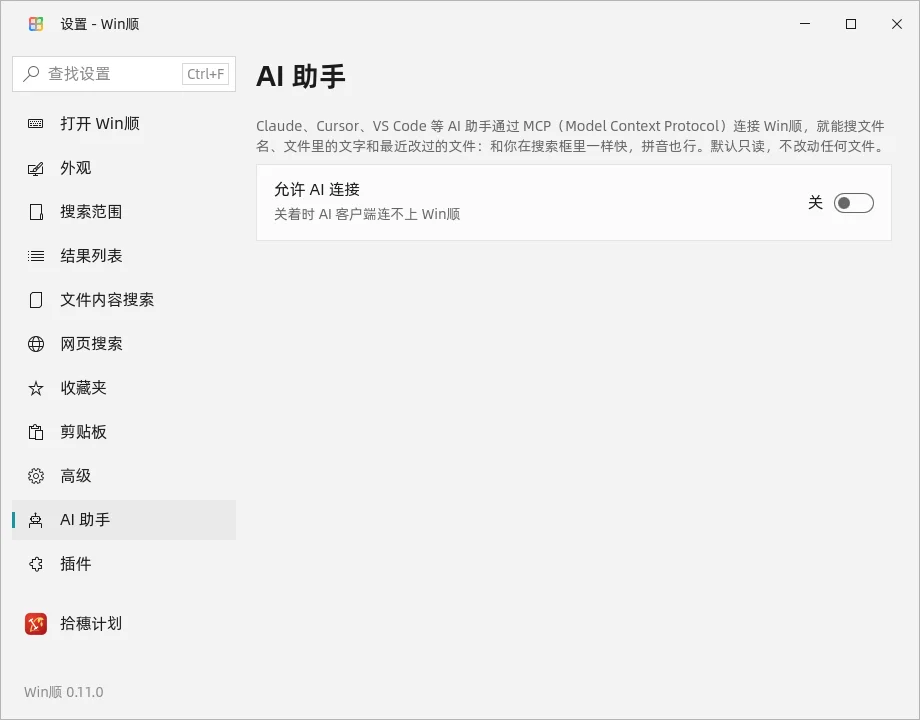Select the AI 助手 sidebar item
This screenshot has height=720, width=920.
click(124, 520)
